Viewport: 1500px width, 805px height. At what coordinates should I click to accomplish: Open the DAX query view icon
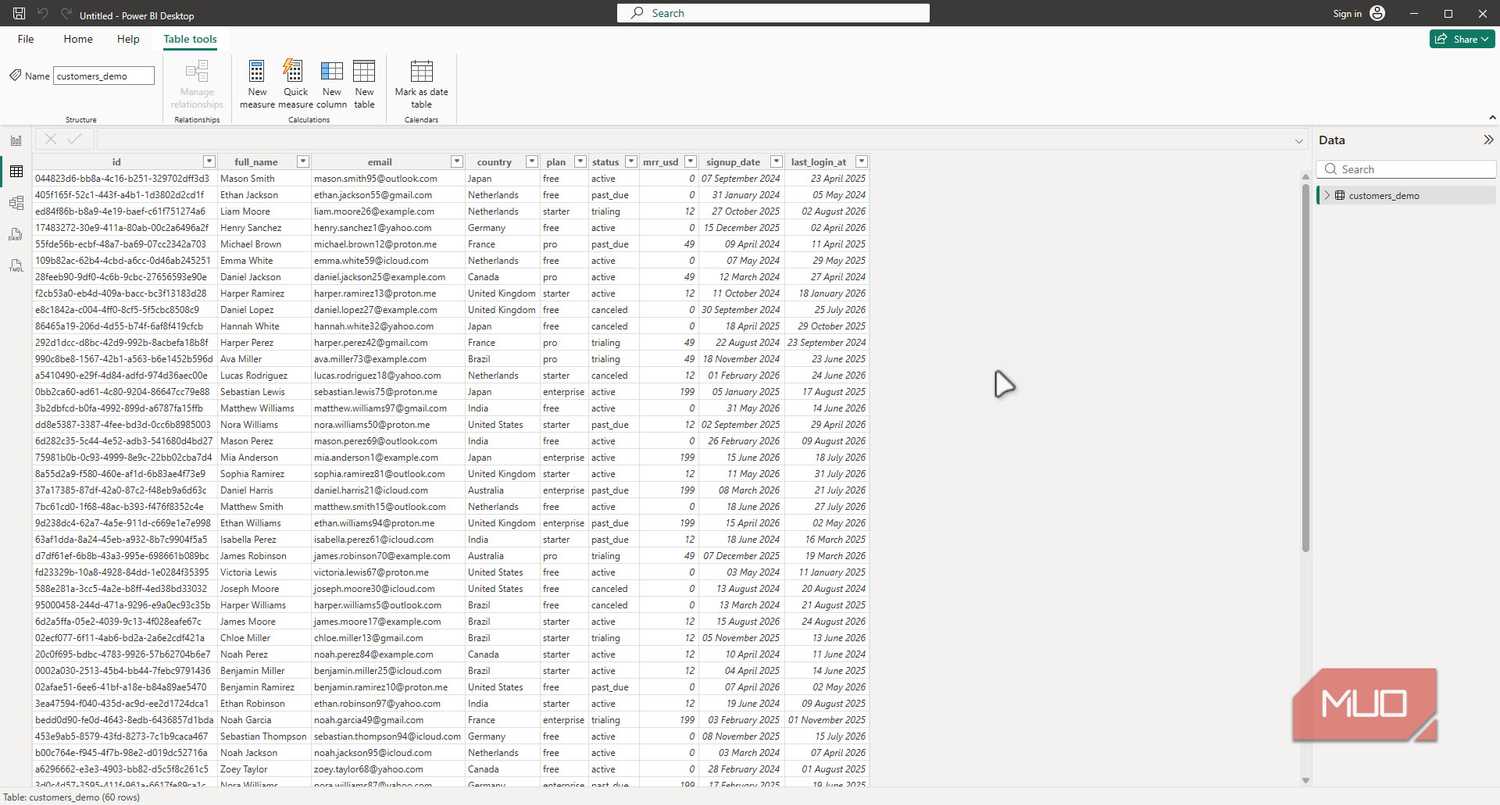tap(16, 234)
